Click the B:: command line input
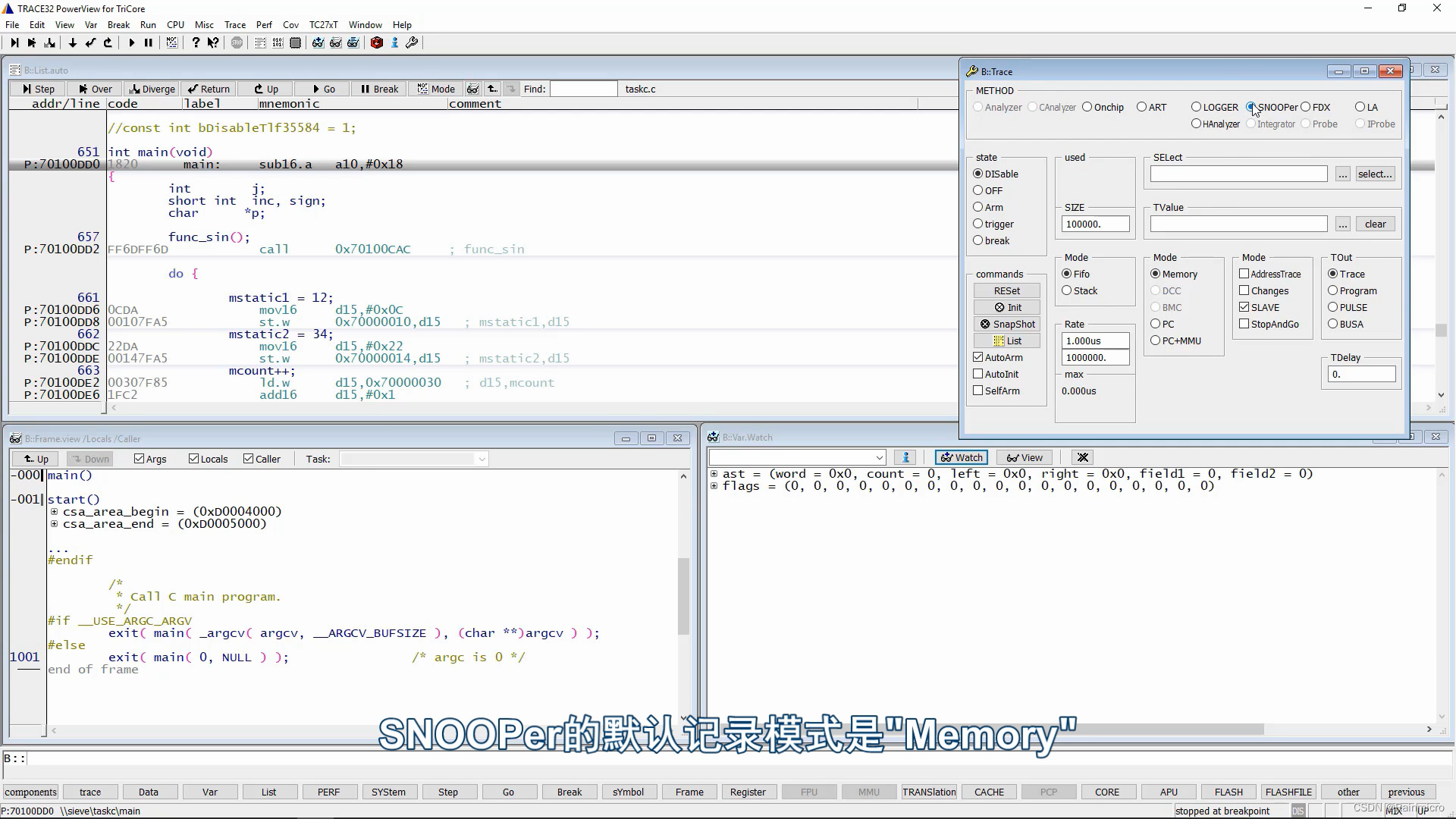1456x819 pixels. [x=739, y=758]
